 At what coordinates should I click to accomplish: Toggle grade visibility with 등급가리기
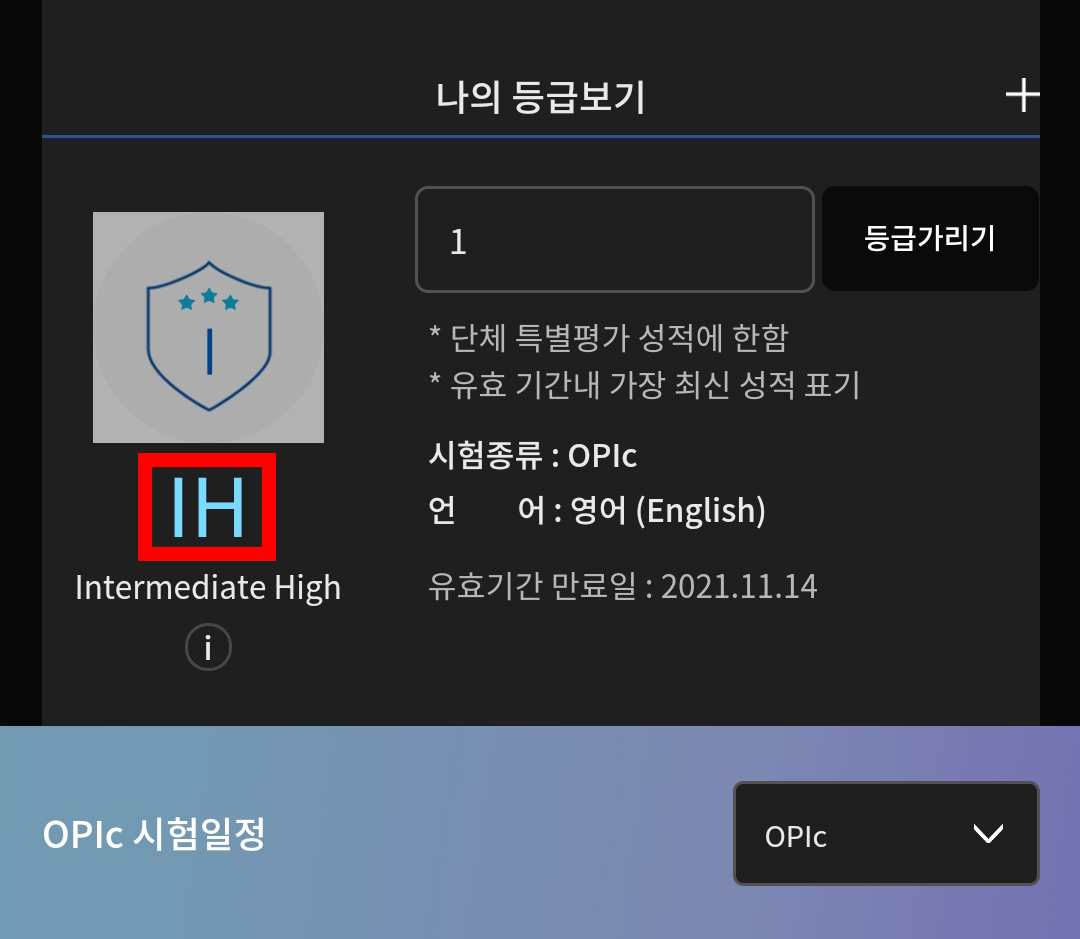930,239
